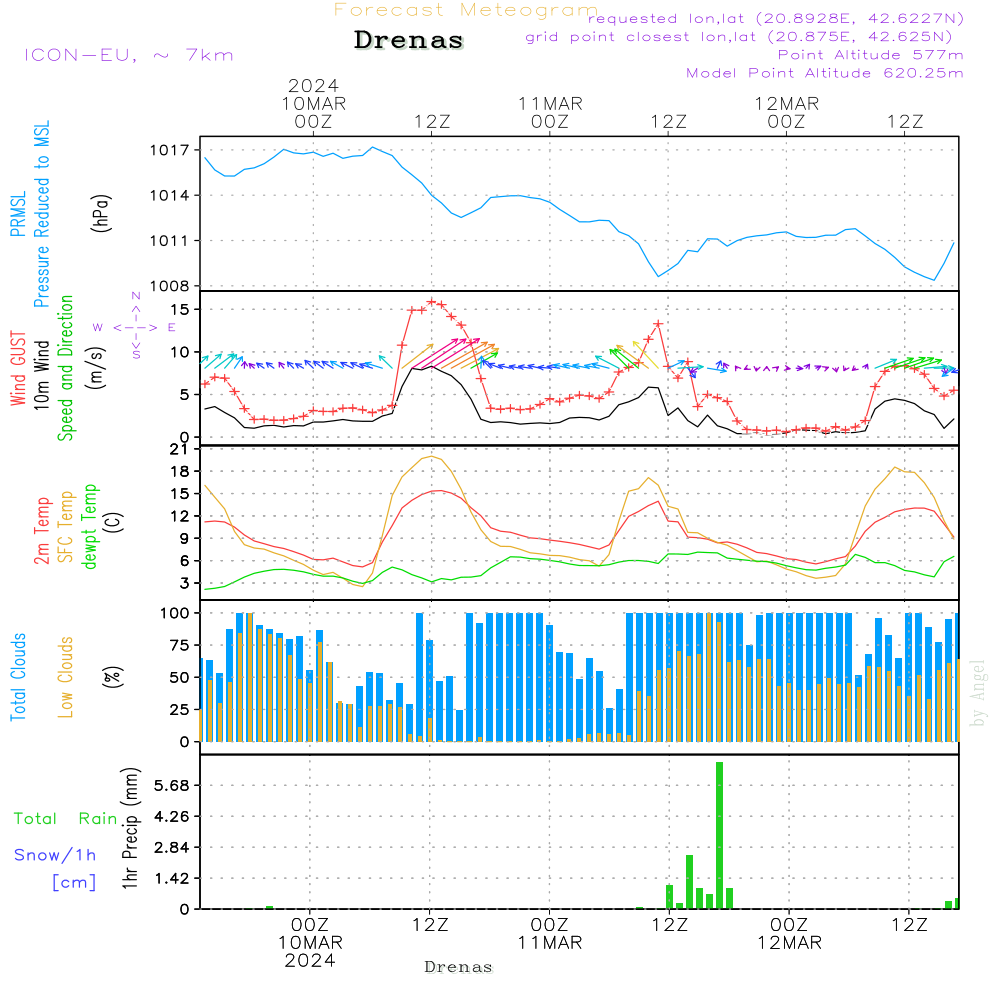Viewport: 1000px width, 1000px height.
Task: Click the Total Rain legend label
Action: [x=65, y=818]
